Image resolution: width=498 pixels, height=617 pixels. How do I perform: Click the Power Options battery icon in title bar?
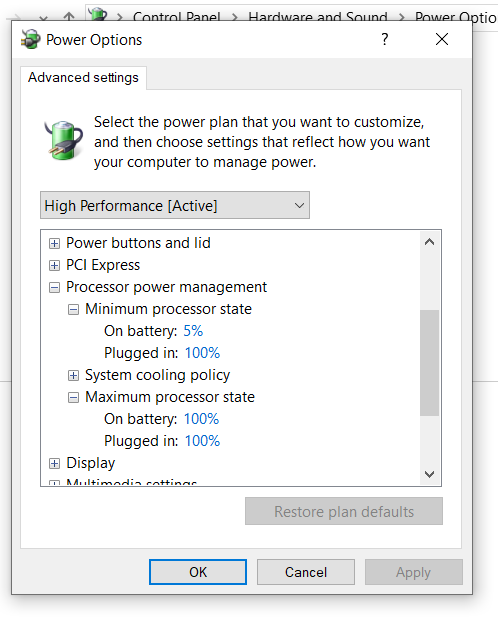tap(31, 39)
